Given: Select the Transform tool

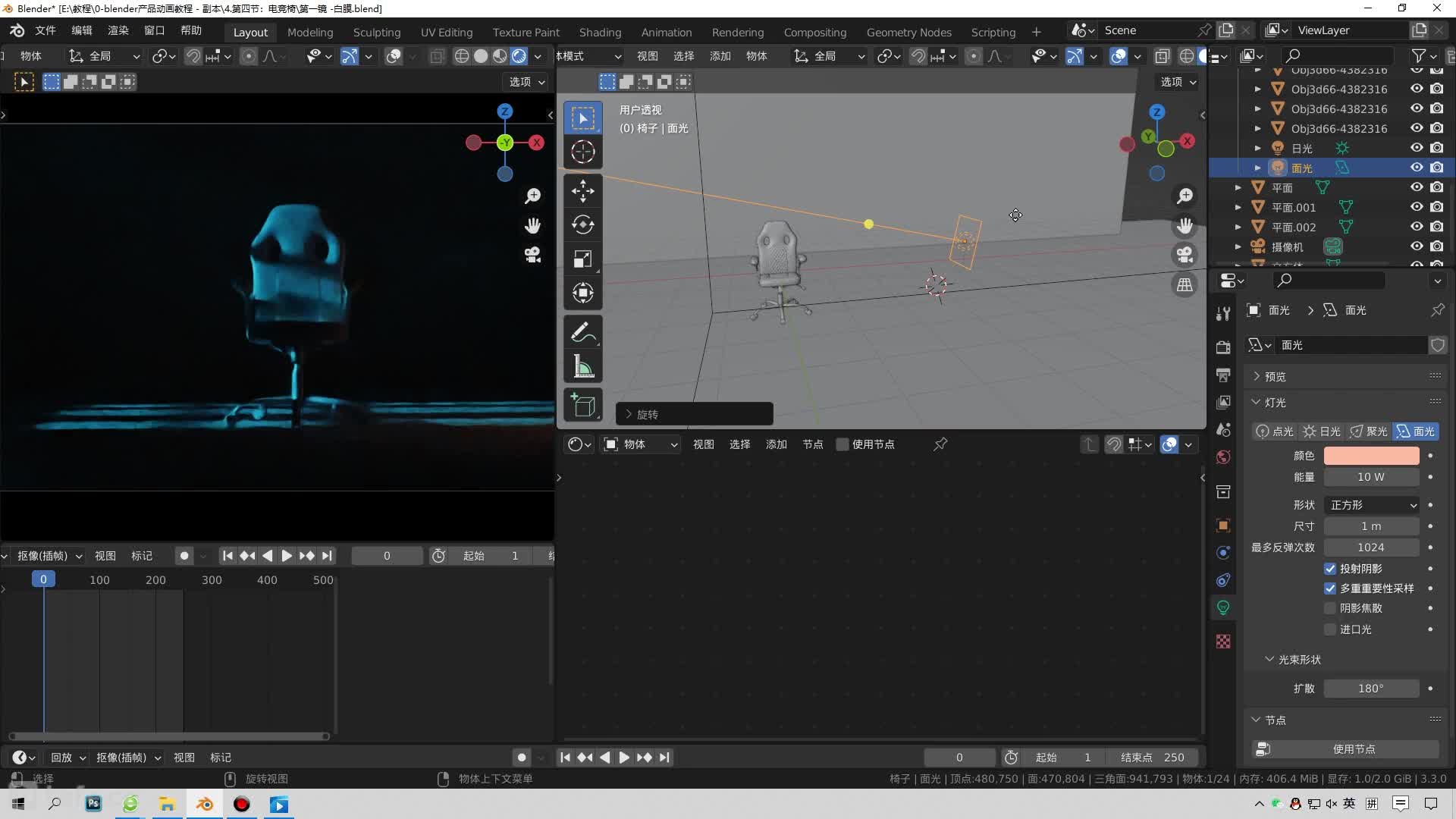Looking at the screenshot, I should click(582, 293).
